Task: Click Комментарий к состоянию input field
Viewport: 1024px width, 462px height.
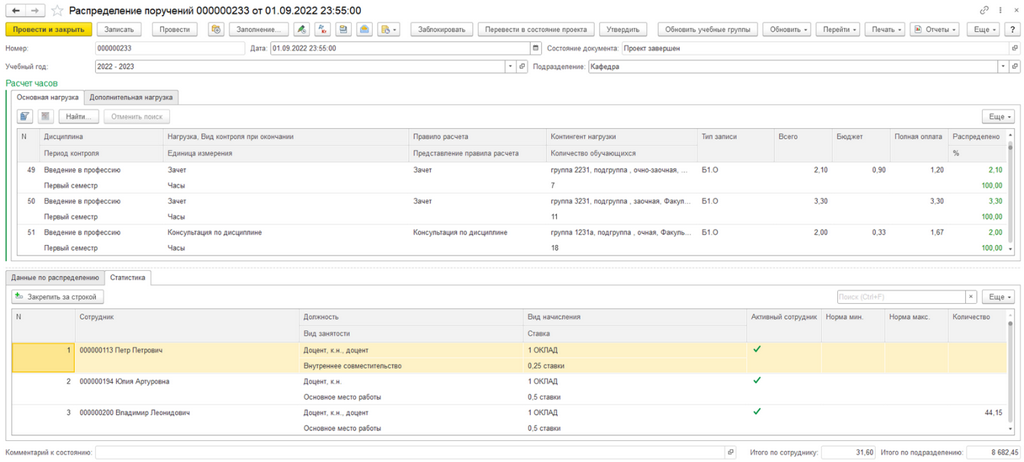Action: click(410, 452)
